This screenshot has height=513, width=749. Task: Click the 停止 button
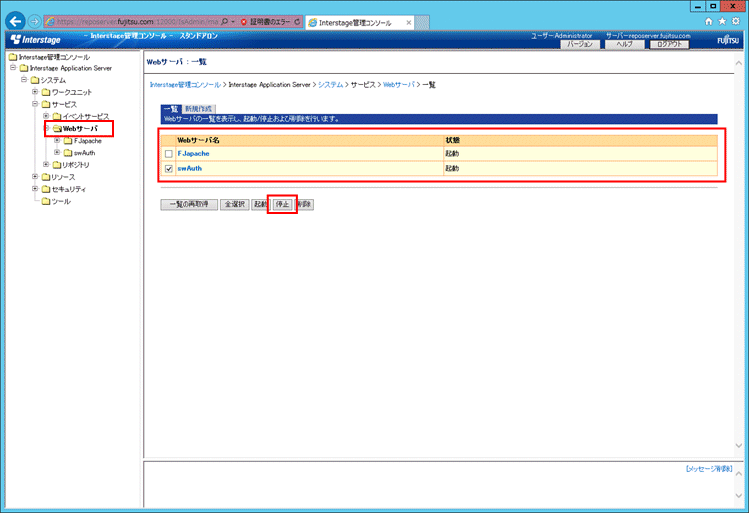tap(282, 204)
